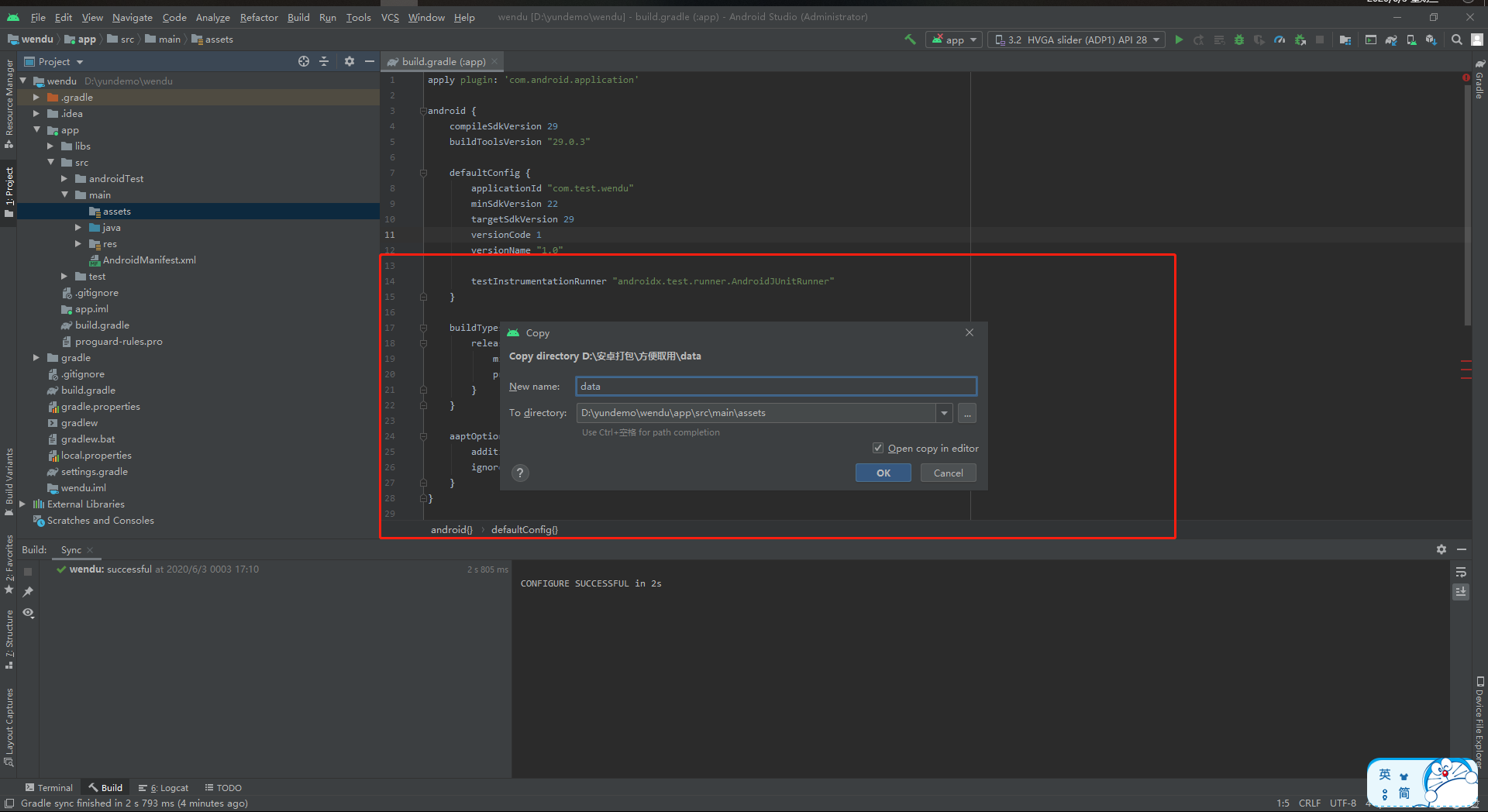The height and width of the screenshot is (812, 1488).
Task: Click the 'New name' text field in Copy dialog
Action: pyautogui.click(x=775, y=386)
